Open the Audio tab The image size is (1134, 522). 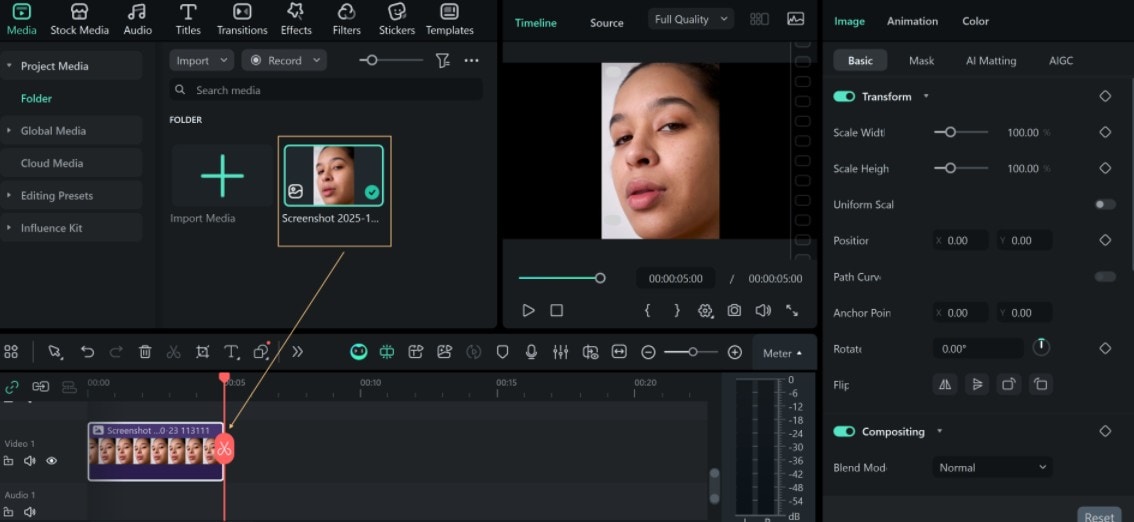click(x=137, y=20)
